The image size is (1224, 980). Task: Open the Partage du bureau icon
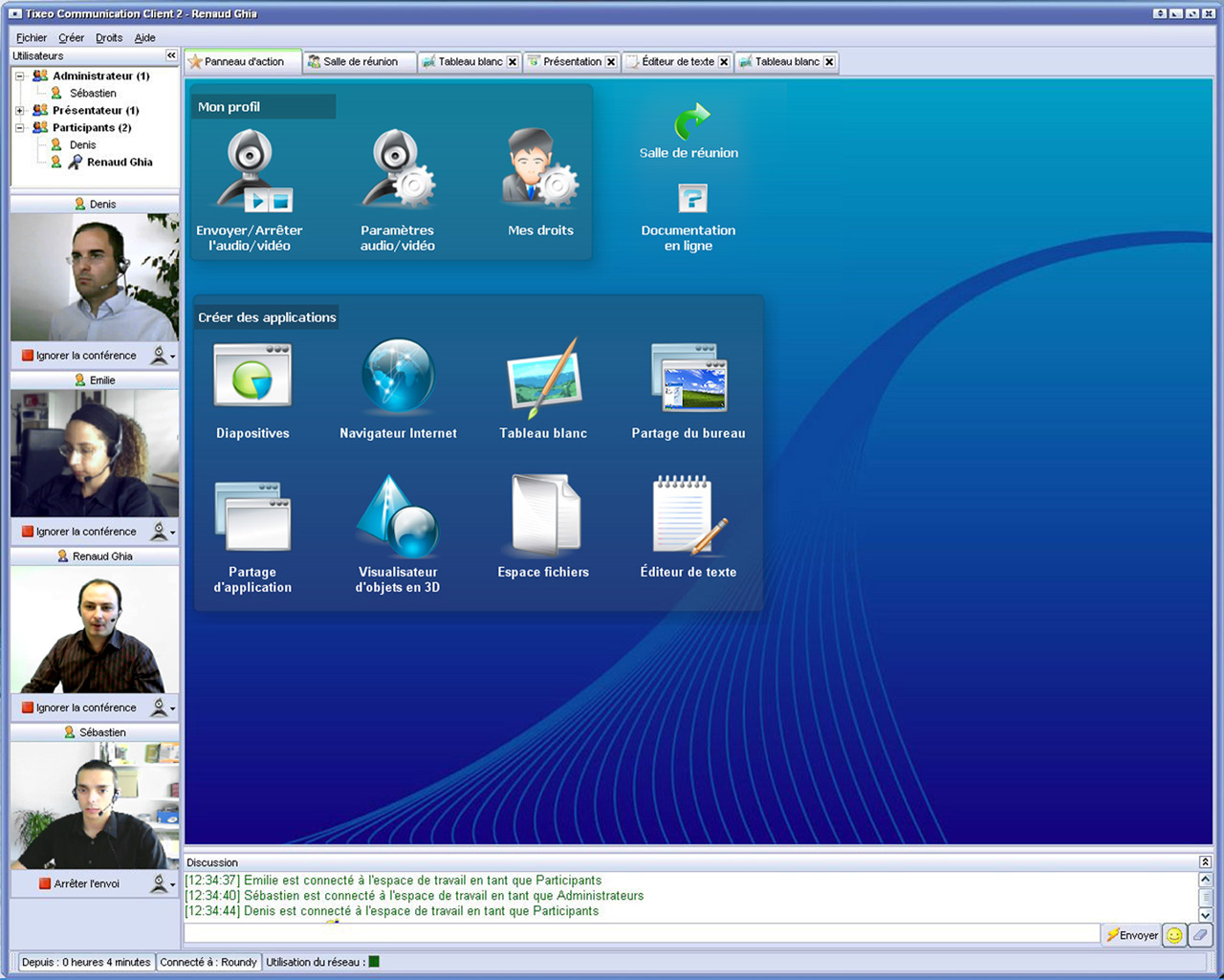688,378
